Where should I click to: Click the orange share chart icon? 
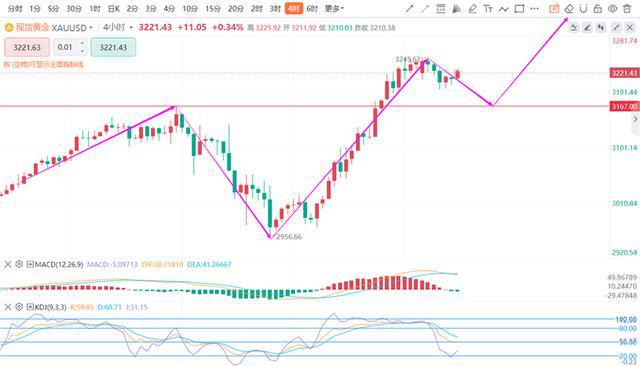(554, 9)
